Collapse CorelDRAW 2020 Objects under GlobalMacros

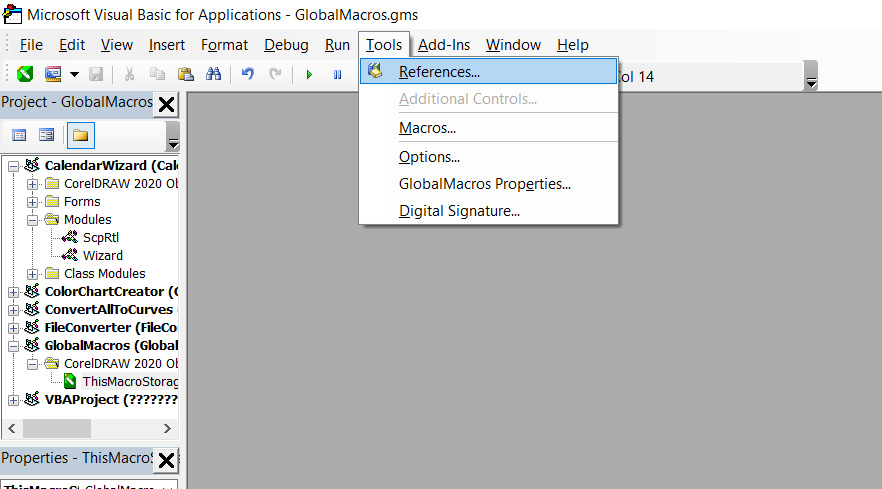(33, 364)
